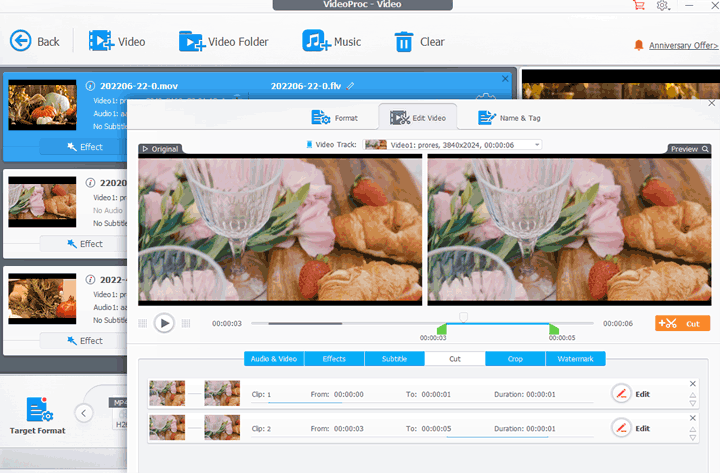Rename output 202206-22-0.flv with pencil icon
720x473 pixels.
point(350,86)
